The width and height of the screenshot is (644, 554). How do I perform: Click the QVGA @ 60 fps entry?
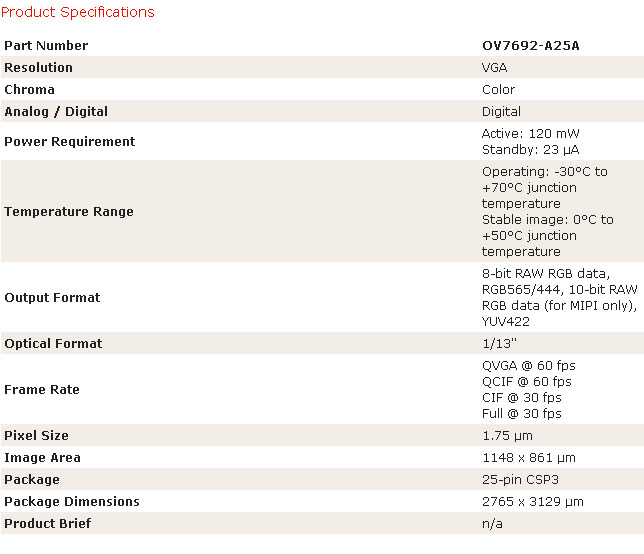click(529, 366)
